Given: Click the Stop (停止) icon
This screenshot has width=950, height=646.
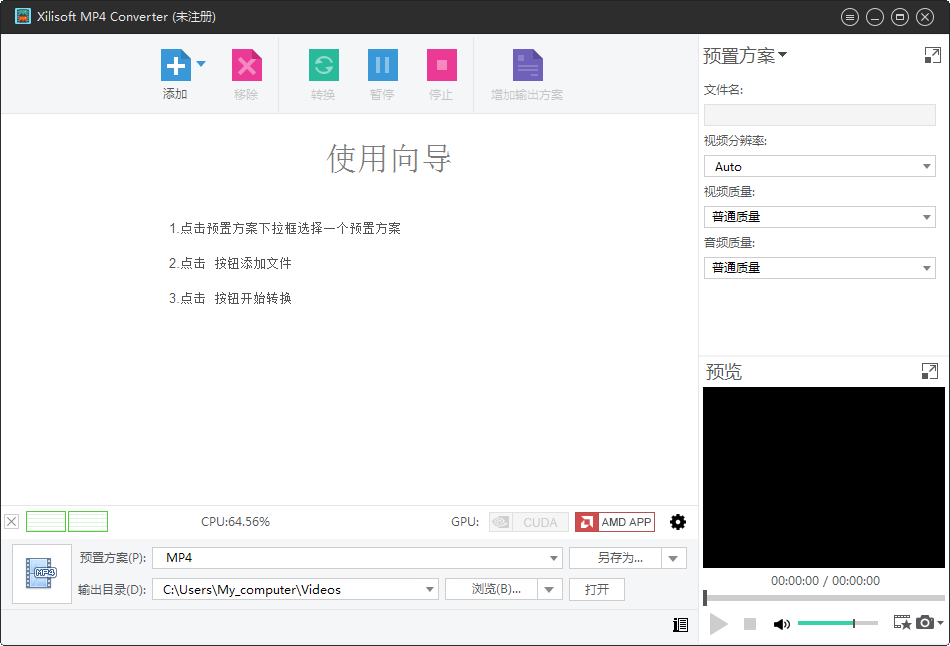Looking at the screenshot, I should [x=441, y=66].
